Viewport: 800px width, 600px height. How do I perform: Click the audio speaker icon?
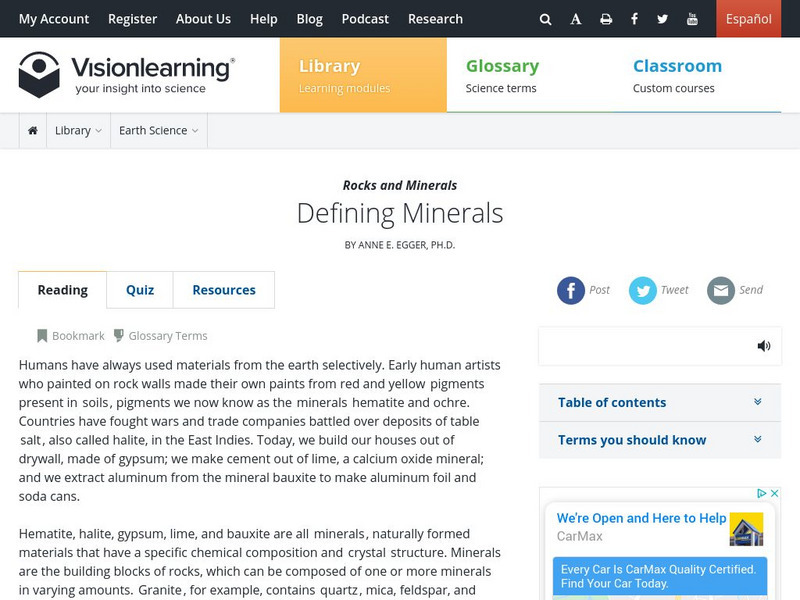[764, 346]
